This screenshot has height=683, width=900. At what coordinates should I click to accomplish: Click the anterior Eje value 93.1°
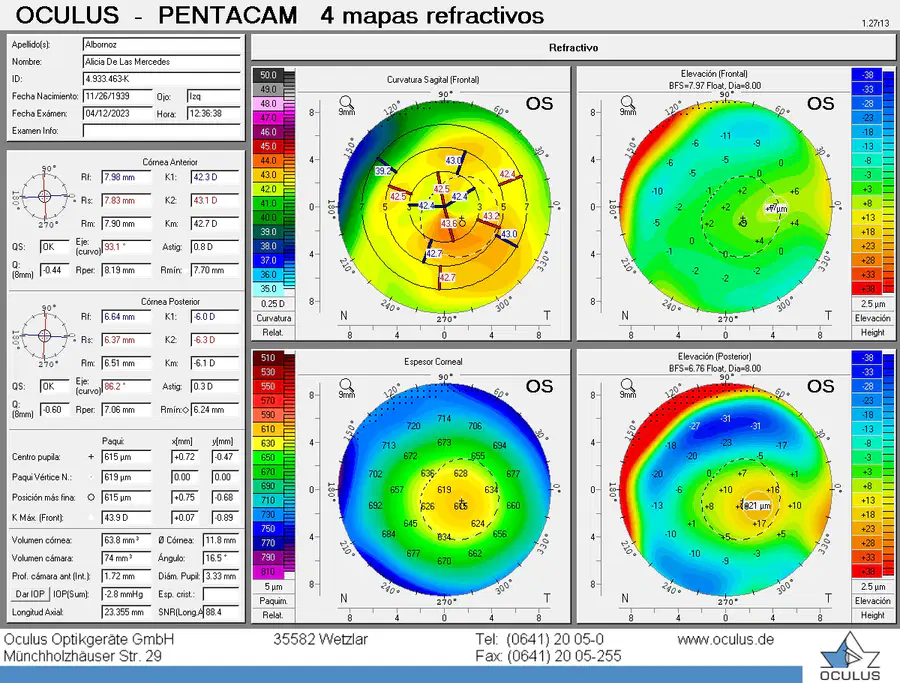126,247
